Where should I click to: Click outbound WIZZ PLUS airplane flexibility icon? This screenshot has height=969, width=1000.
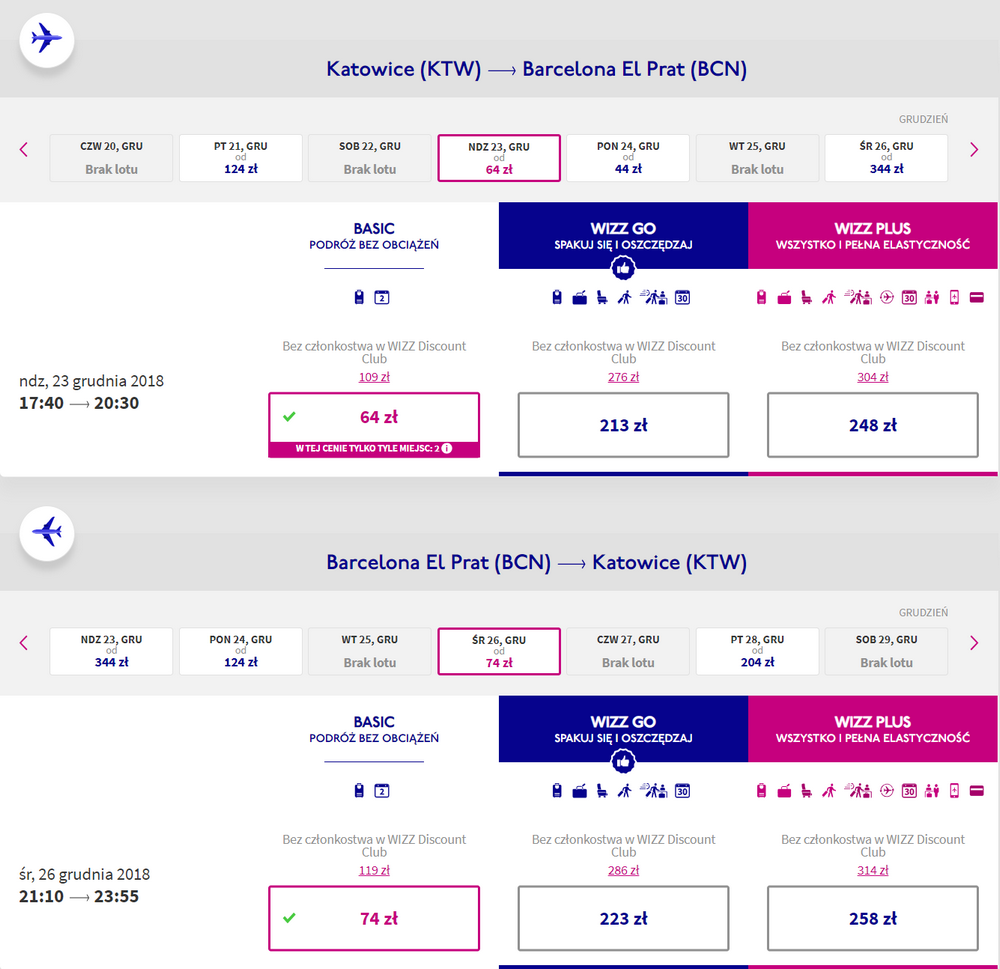pyautogui.click(x=886, y=297)
